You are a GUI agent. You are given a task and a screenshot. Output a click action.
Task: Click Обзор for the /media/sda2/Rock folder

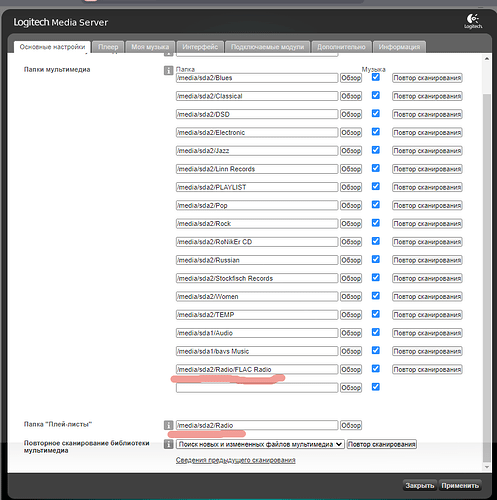(x=351, y=224)
